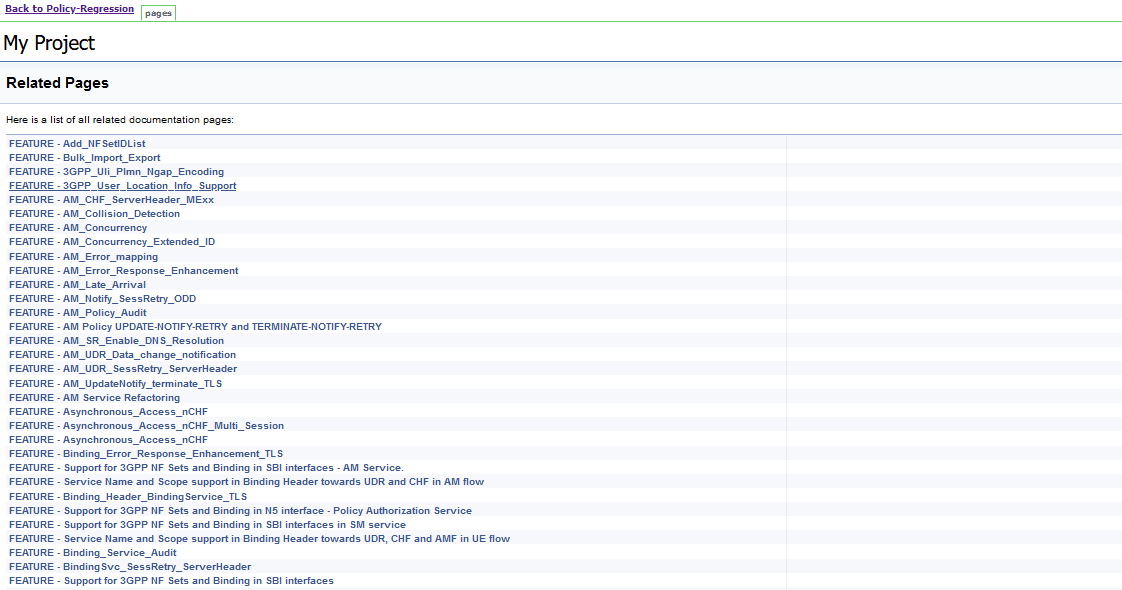Open FEATURE - AM_Error_Response_Enhancement page
The image size is (1122, 590).
(122, 270)
